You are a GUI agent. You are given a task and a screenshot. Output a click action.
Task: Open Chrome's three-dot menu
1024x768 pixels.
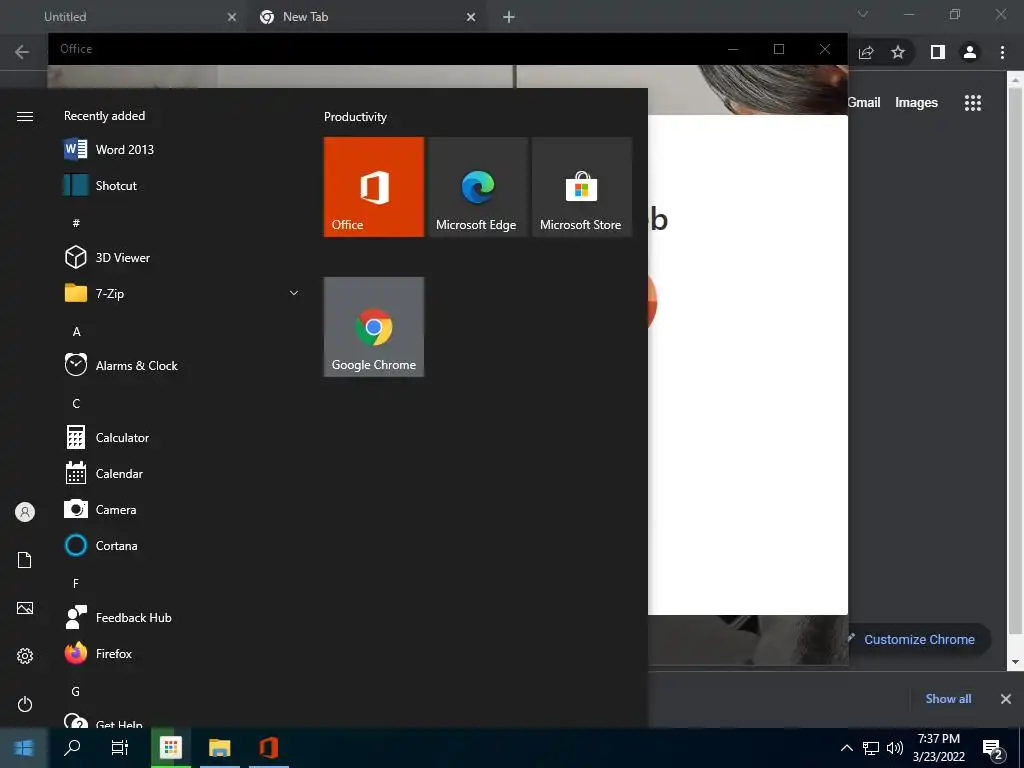coord(1002,52)
